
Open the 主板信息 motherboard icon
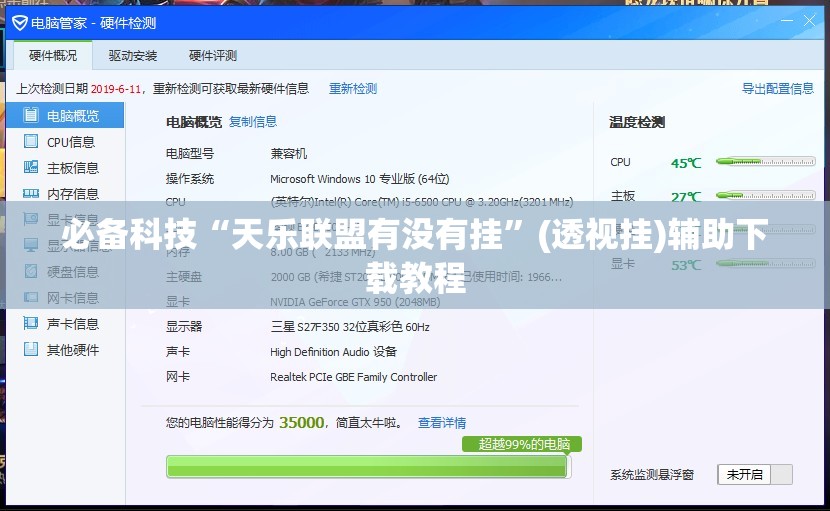tap(31, 167)
